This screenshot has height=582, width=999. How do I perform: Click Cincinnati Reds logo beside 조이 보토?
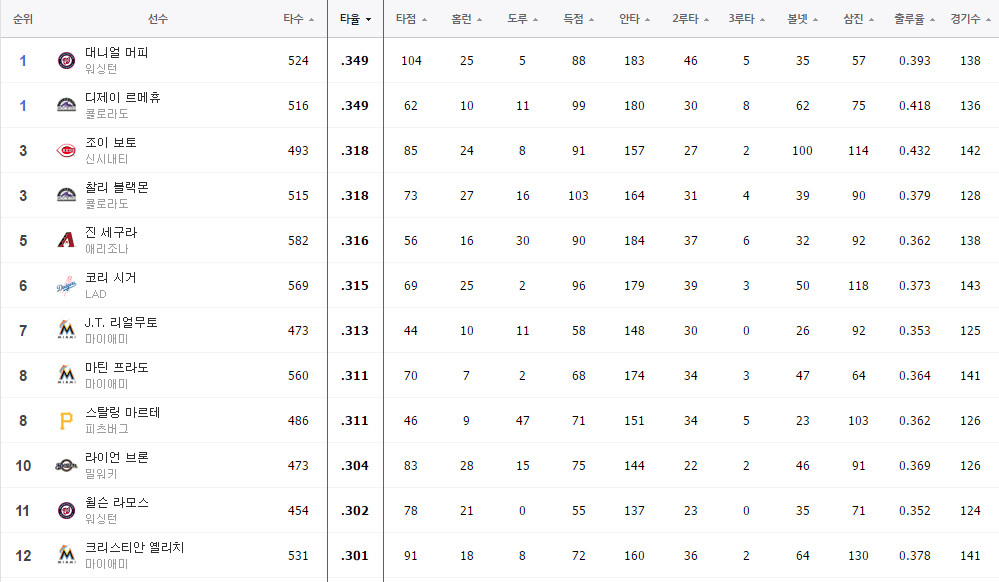coord(66,151)
